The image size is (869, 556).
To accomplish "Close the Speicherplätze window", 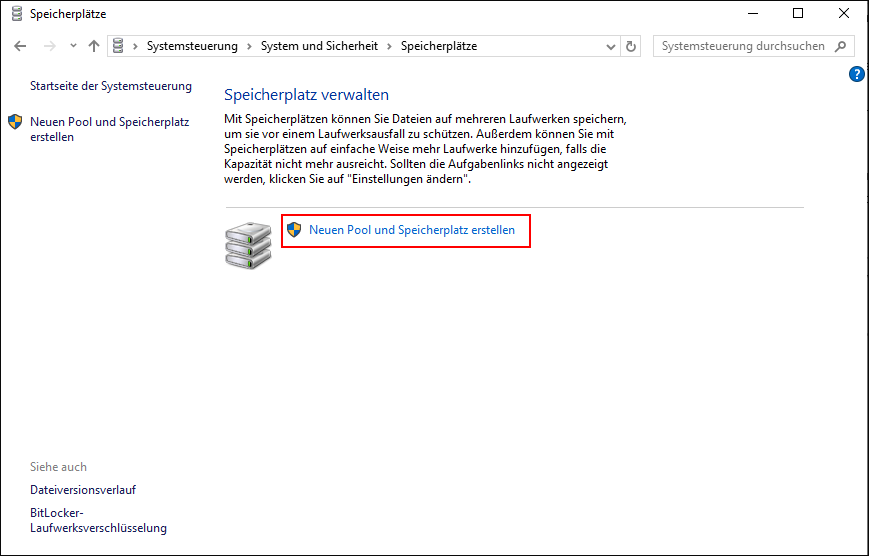I will point(844,13).
